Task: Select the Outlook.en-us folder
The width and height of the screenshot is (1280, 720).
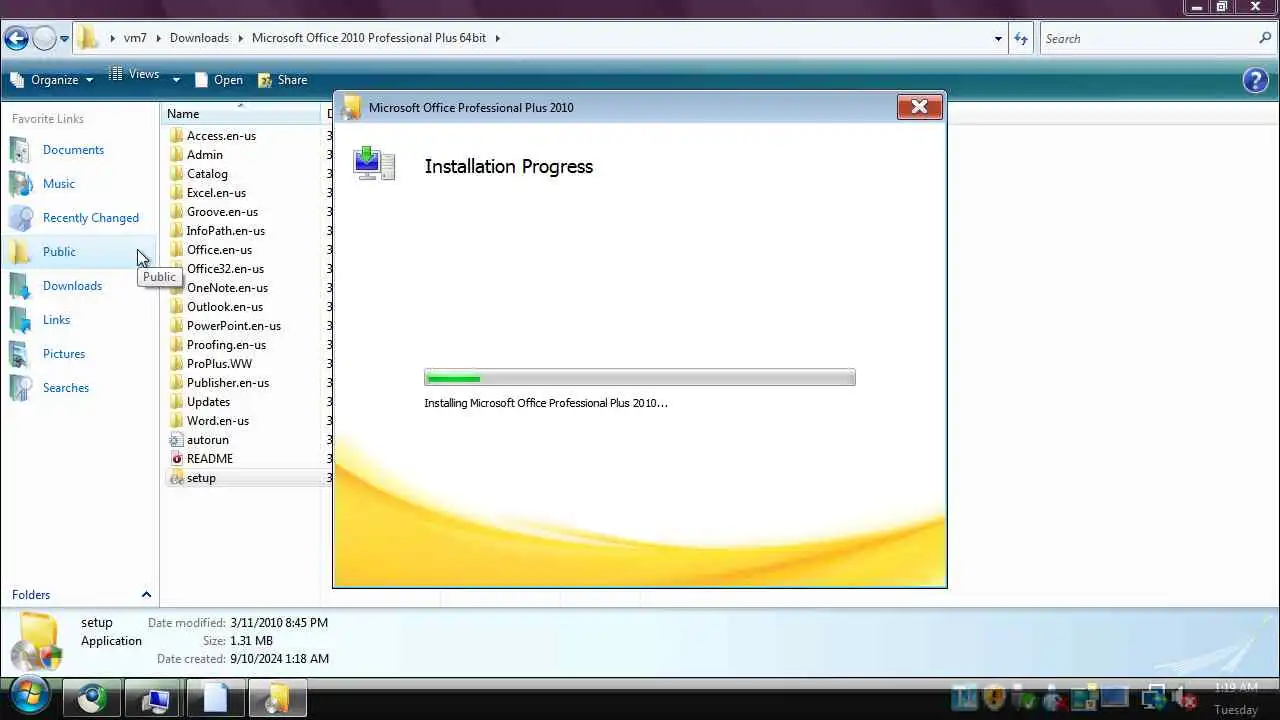Action: coord(225,307)
